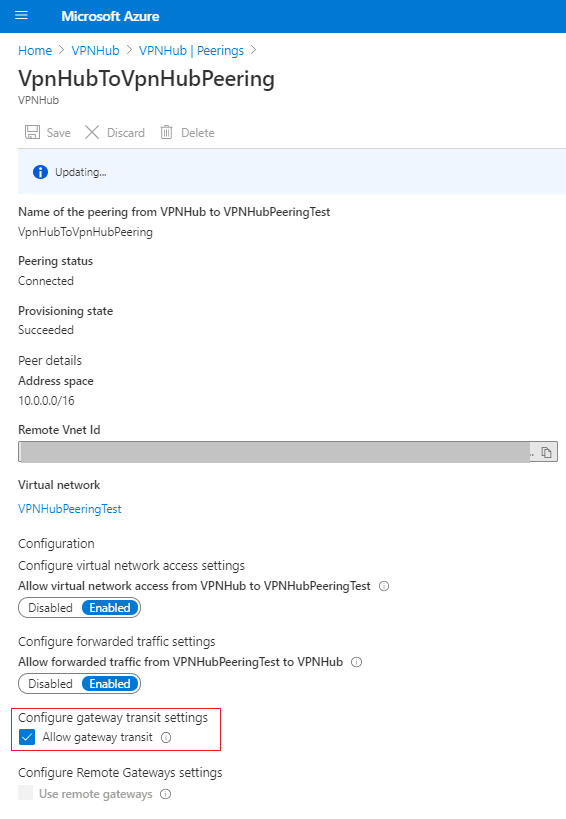Image resolution: width=566 pixels, height=819 pixels.
Task: Click the Delete trash can icon
Action: [167, 132]
